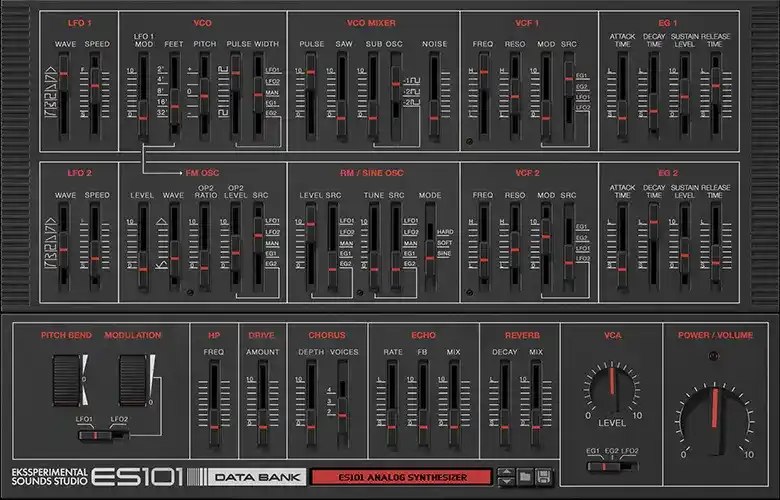The image size is (780, 500).
Task: Click the EG 2 ATTACK TIME slider
Action: (x=622, y=247)
